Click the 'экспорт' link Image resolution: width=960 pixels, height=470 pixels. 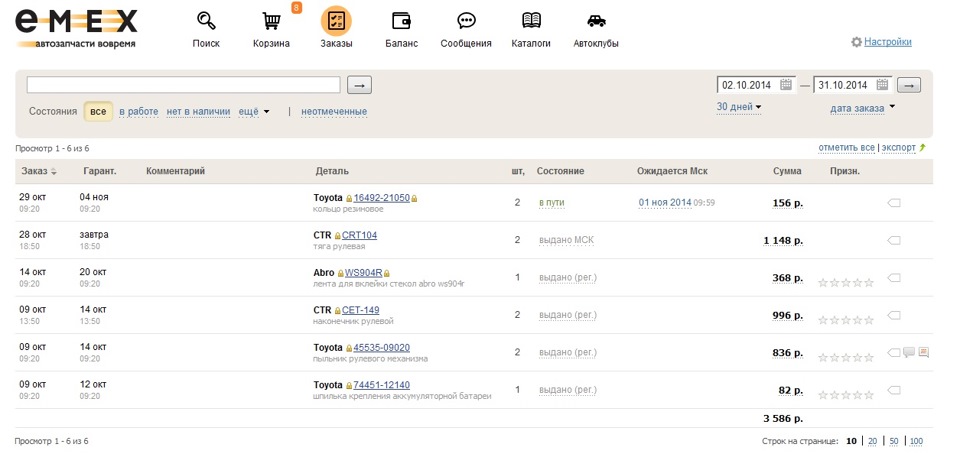click(898, 148)
